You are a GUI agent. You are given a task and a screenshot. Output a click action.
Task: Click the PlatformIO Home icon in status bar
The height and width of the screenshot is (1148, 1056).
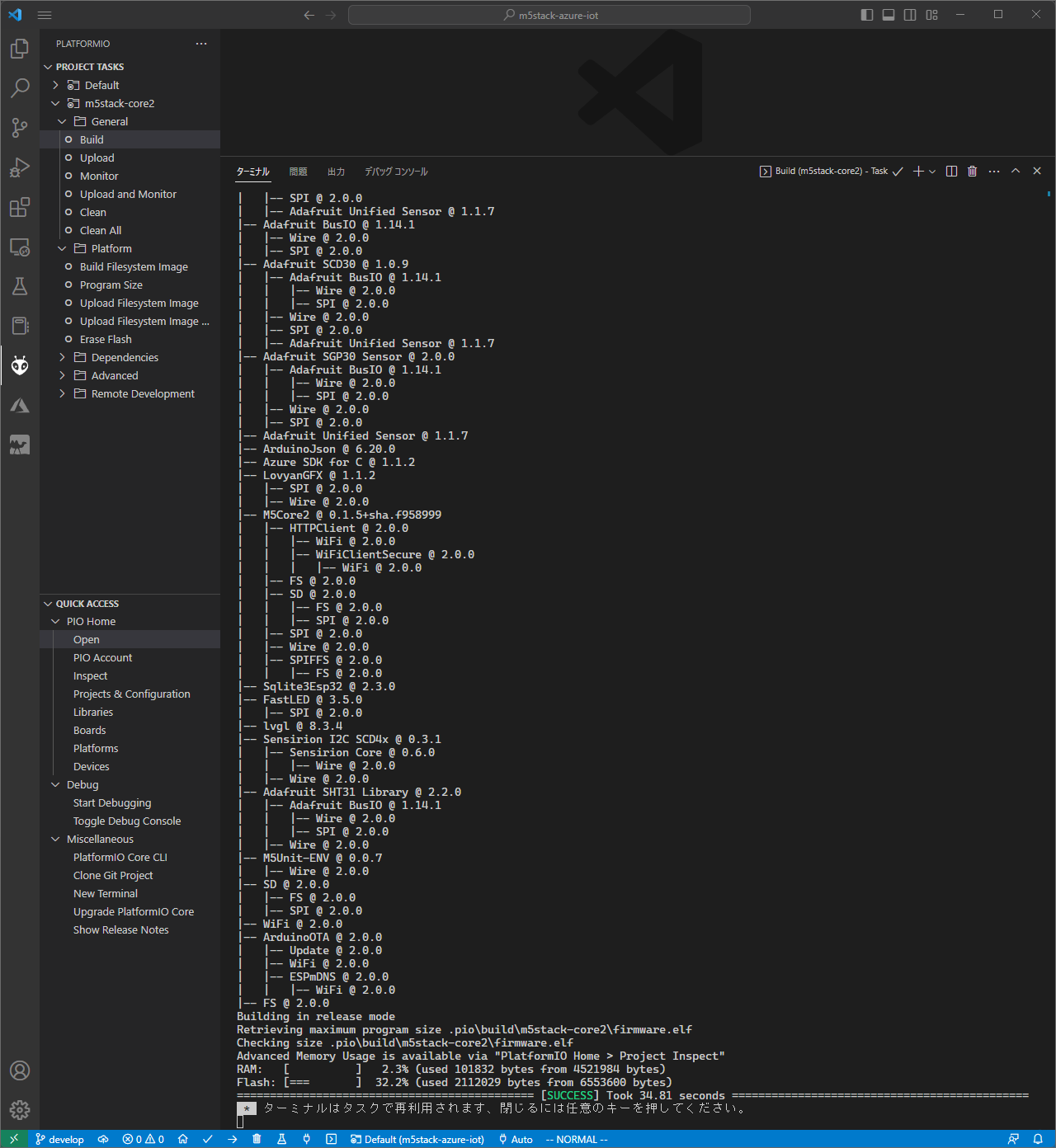pyautogui.click(x=183, y=1139)
